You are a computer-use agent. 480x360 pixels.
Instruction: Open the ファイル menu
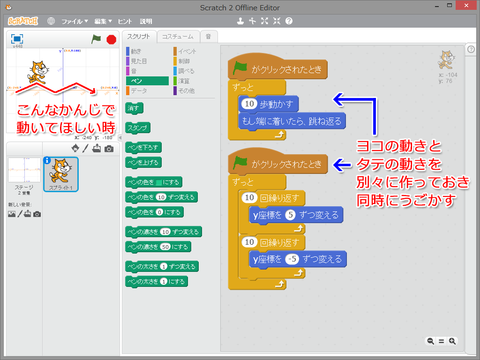pos(74,21)
